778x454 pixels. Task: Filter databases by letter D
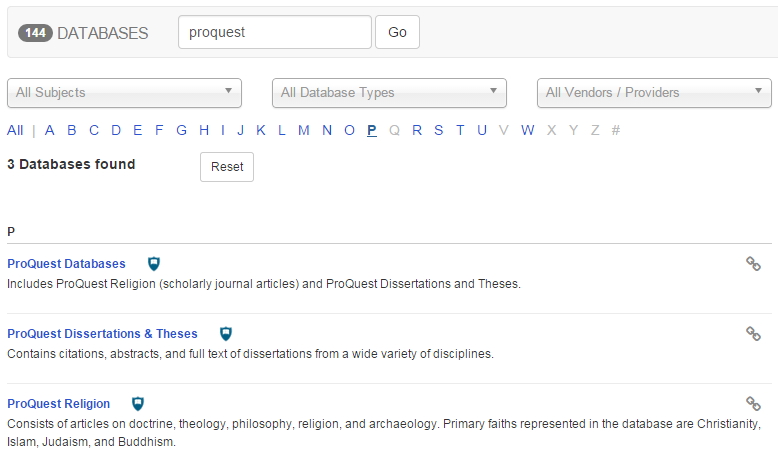point(116,130)
